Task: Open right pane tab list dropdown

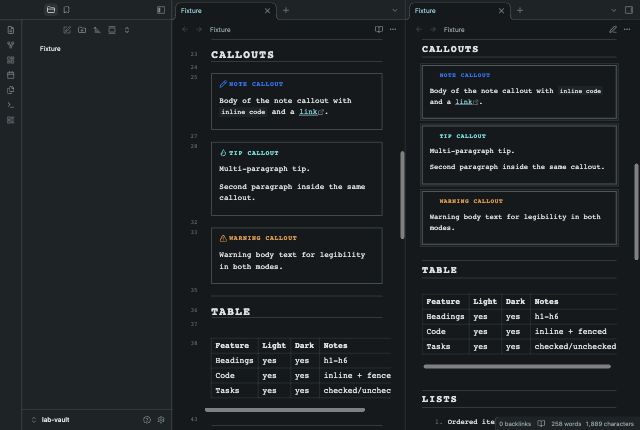Action: click(613, 10)
